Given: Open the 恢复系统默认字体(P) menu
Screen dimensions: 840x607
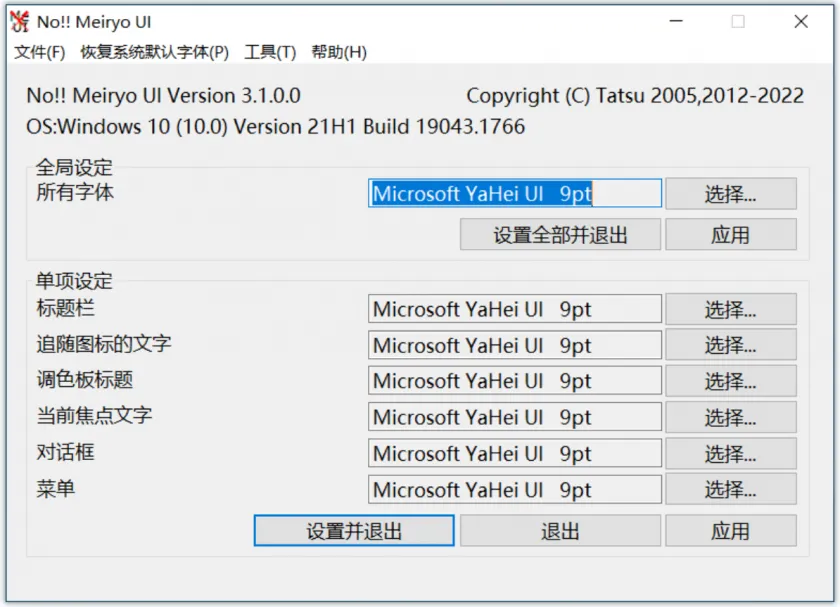Looking at the screenshot, I should [155, 52].
